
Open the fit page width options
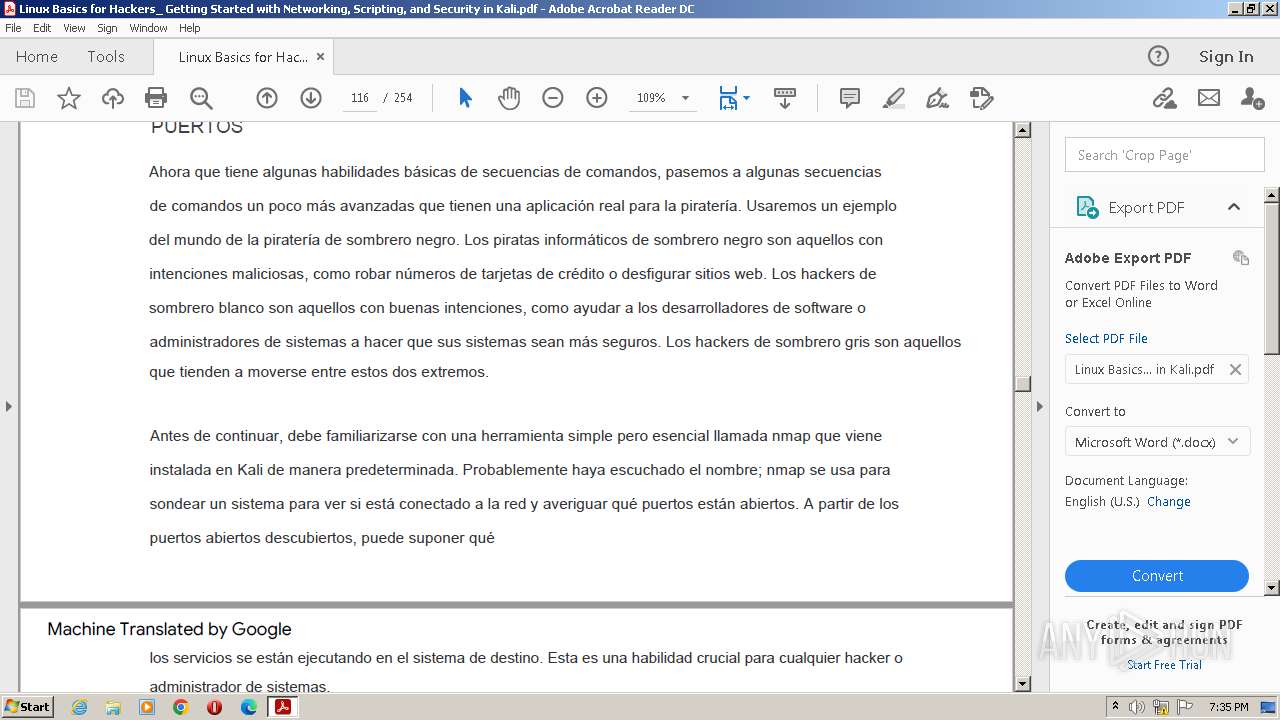point(734,98)
